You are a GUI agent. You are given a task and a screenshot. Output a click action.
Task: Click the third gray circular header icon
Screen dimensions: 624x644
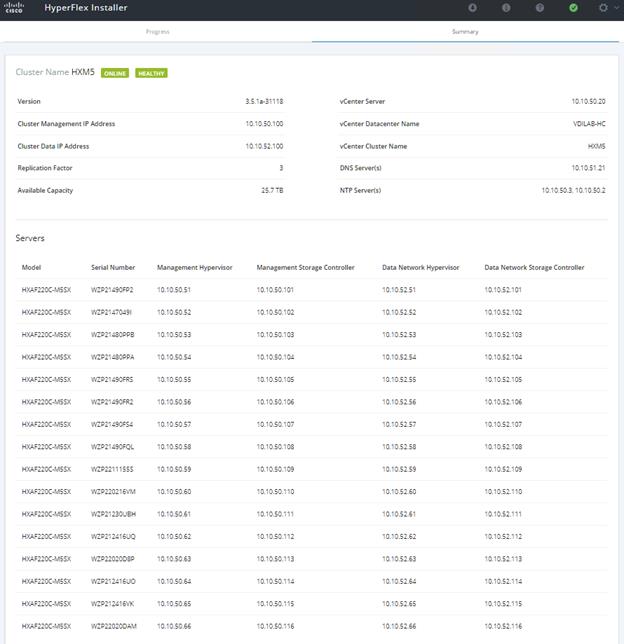[540, 7]
